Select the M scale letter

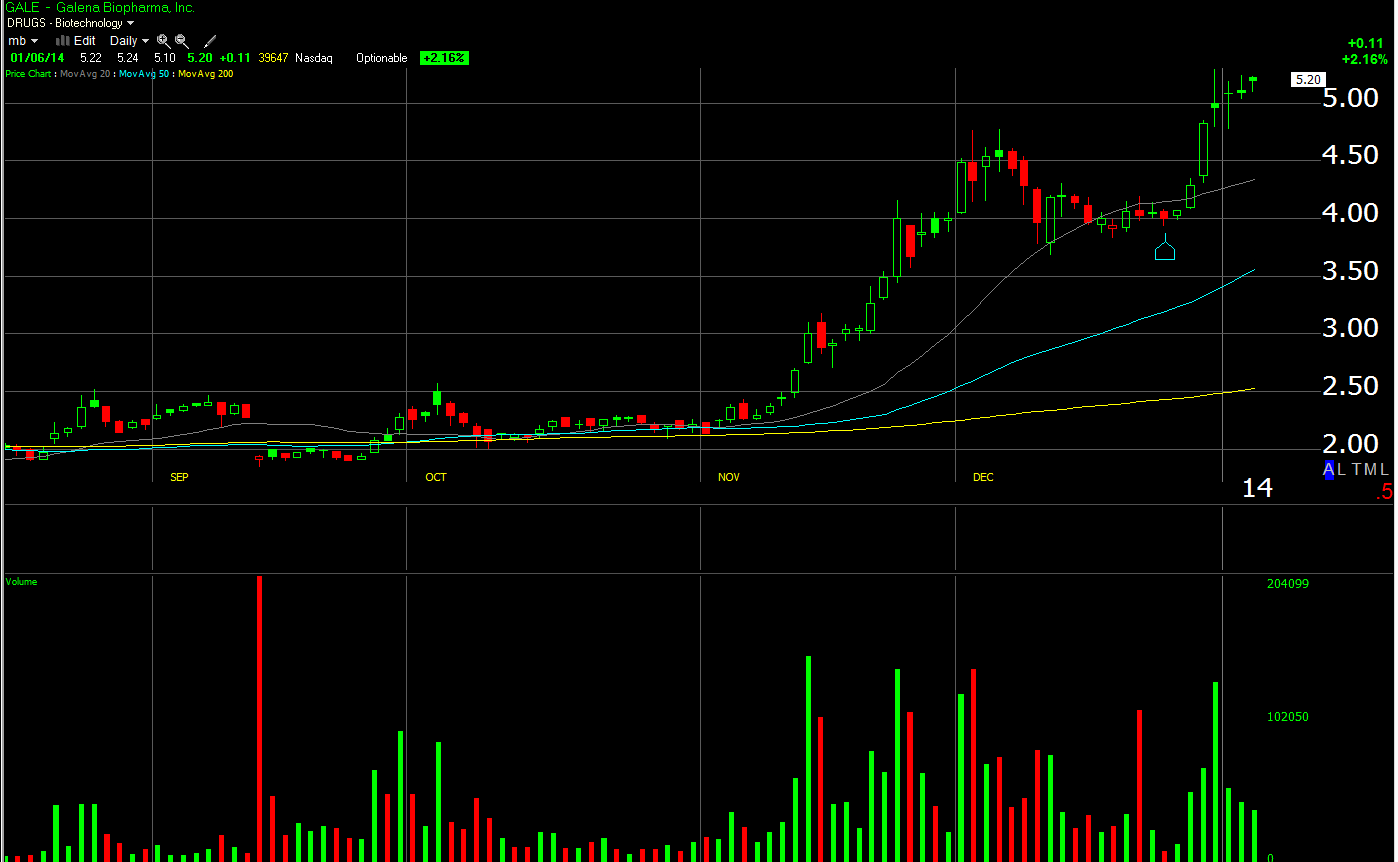[1371, 469]
